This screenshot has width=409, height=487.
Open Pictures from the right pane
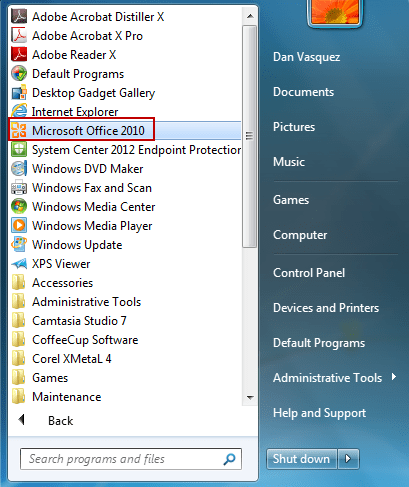(294, 127)
